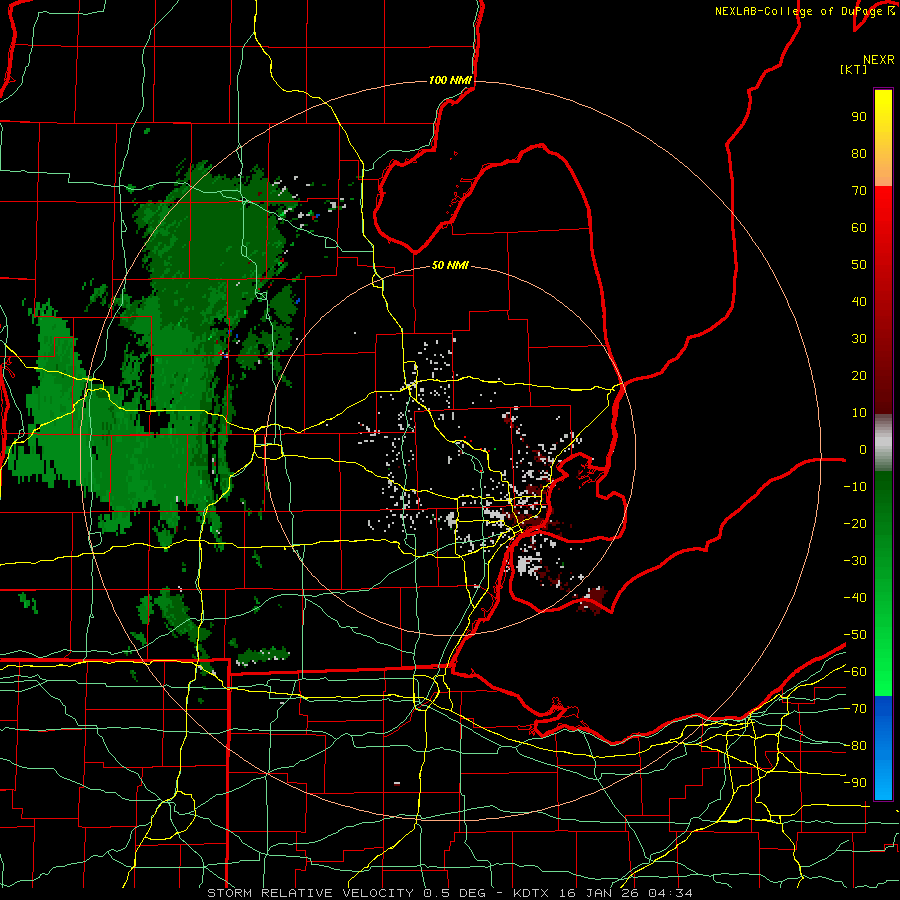
Task: Click the "50 NMI" range ring label
Action: 450,265
